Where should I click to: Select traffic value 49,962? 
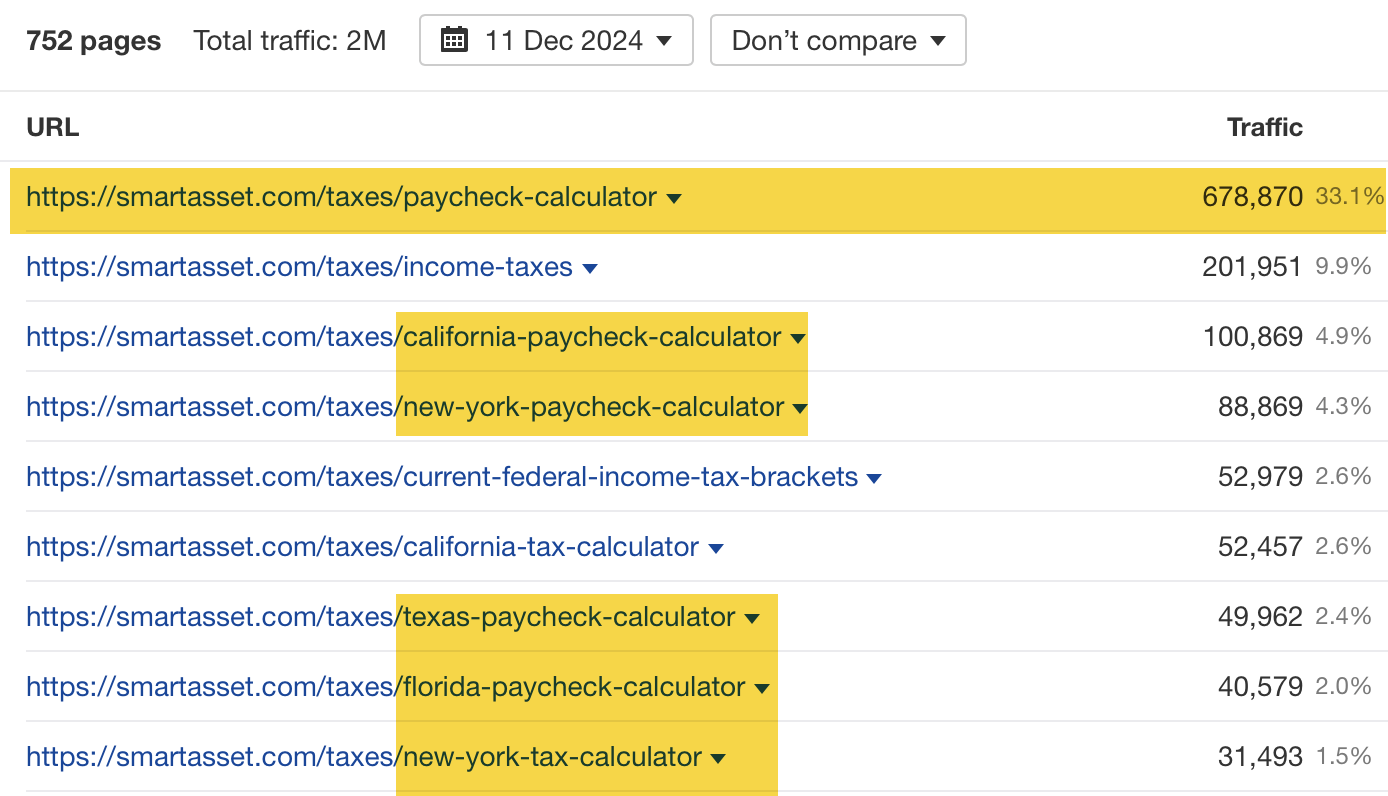tap(1260, 617)
